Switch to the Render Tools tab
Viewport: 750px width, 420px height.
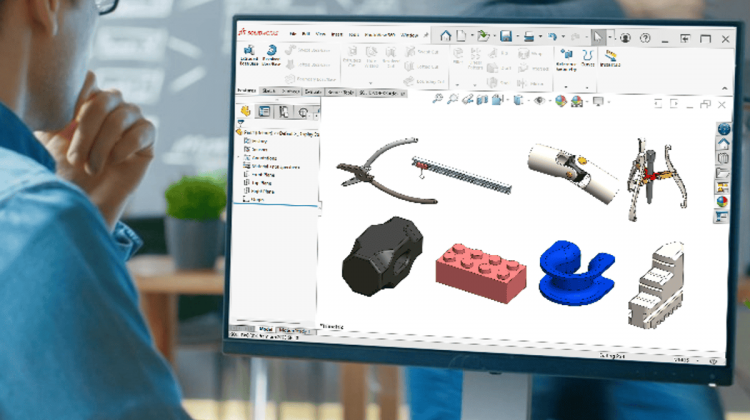[x=341, y=92]
